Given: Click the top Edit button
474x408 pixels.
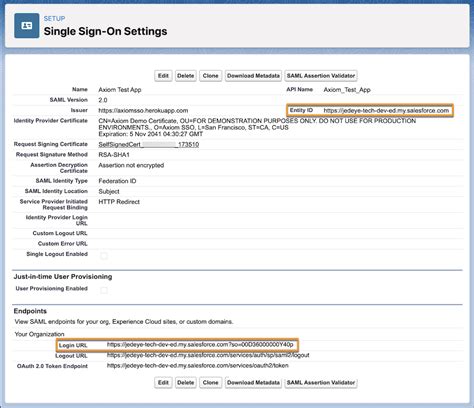Looking at the screenshot, I should (163, 76).
